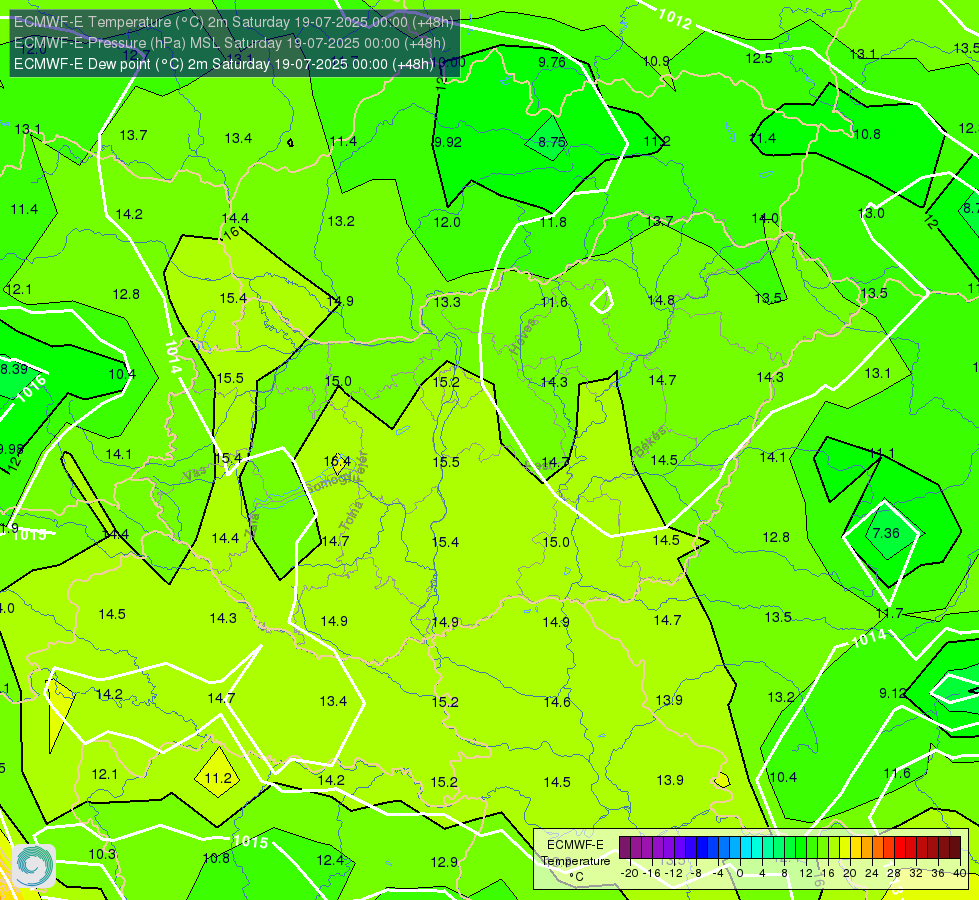Viewport: 979px width, 900px height.
Task: Click the Vas county label
Action: pyautogui.click(x=194, y=474)
